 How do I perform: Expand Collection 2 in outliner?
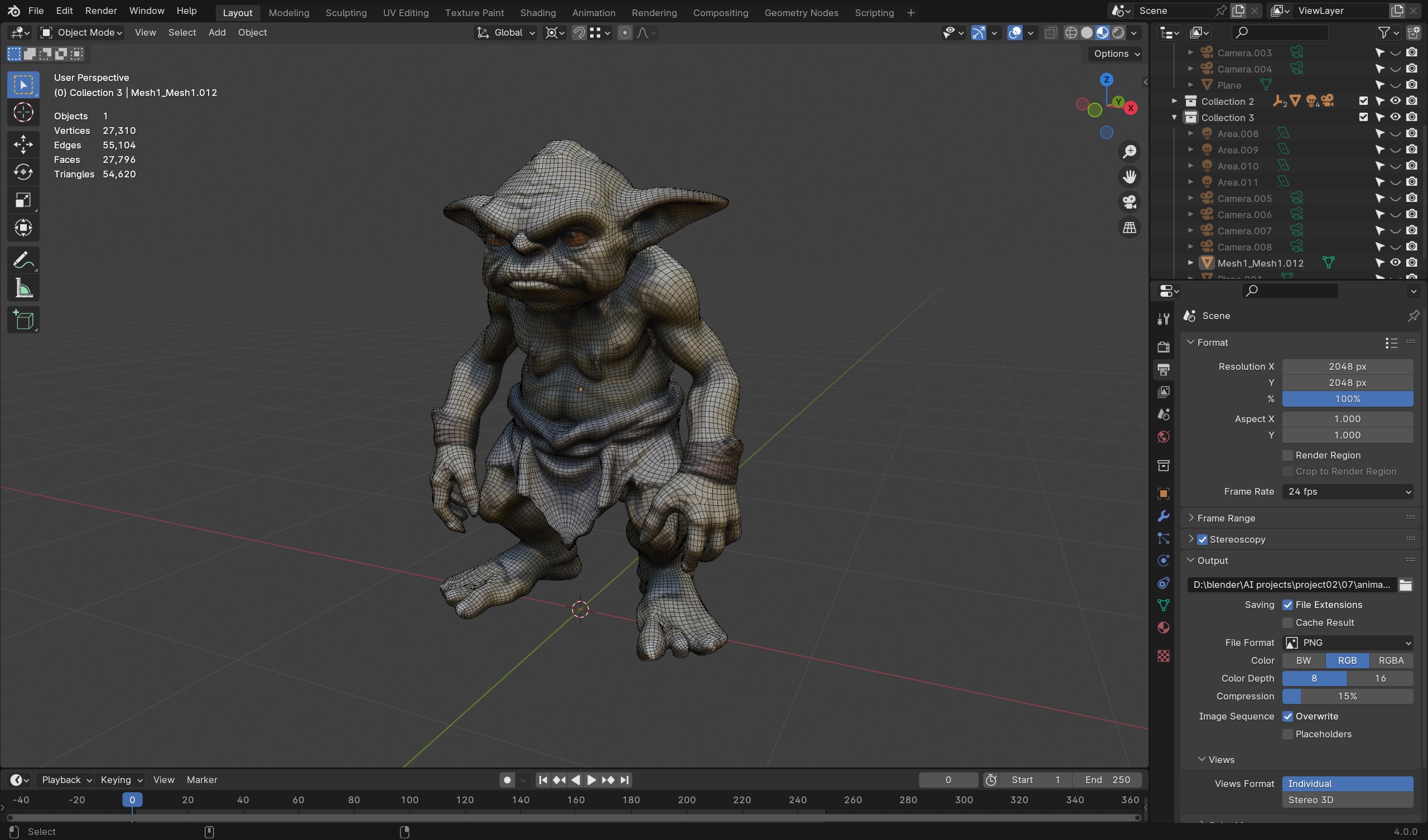pos(1174,102)
